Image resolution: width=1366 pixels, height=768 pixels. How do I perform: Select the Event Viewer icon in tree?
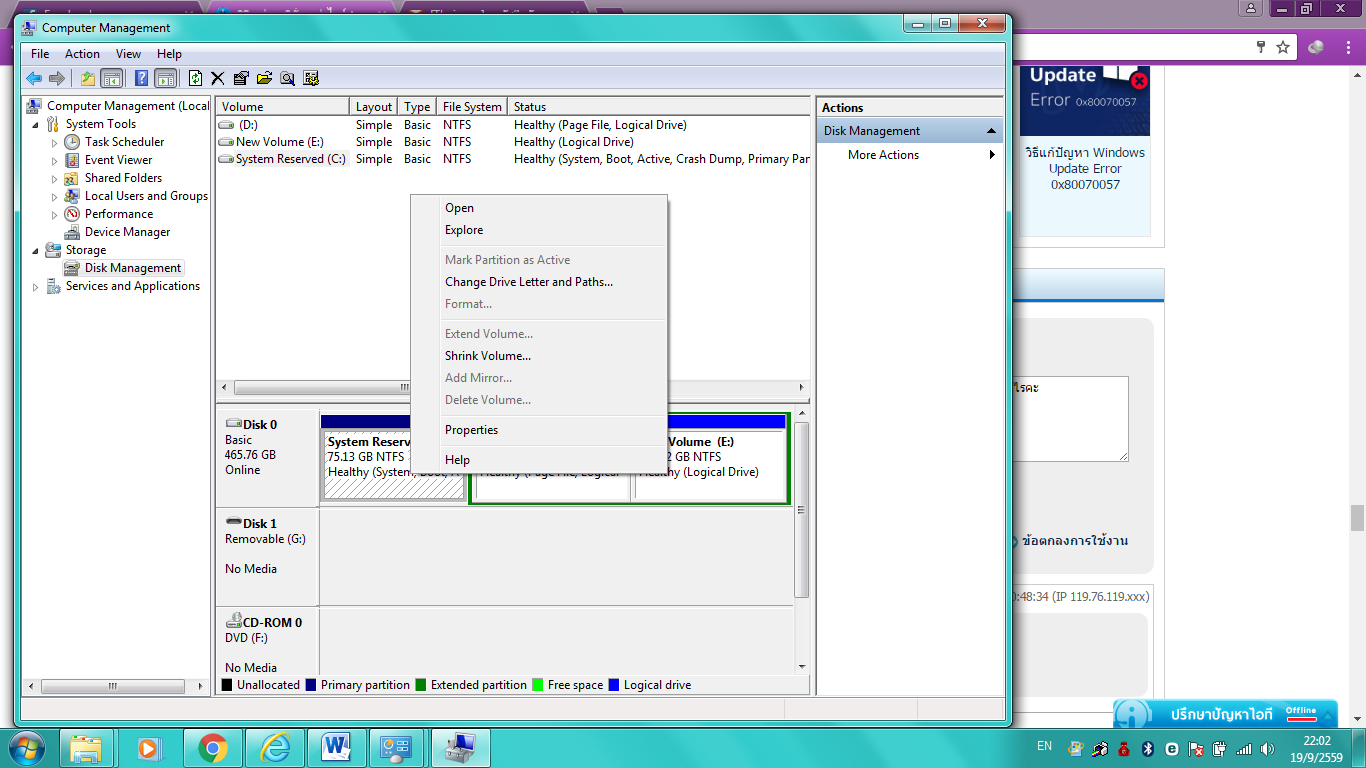pos(72,160)
